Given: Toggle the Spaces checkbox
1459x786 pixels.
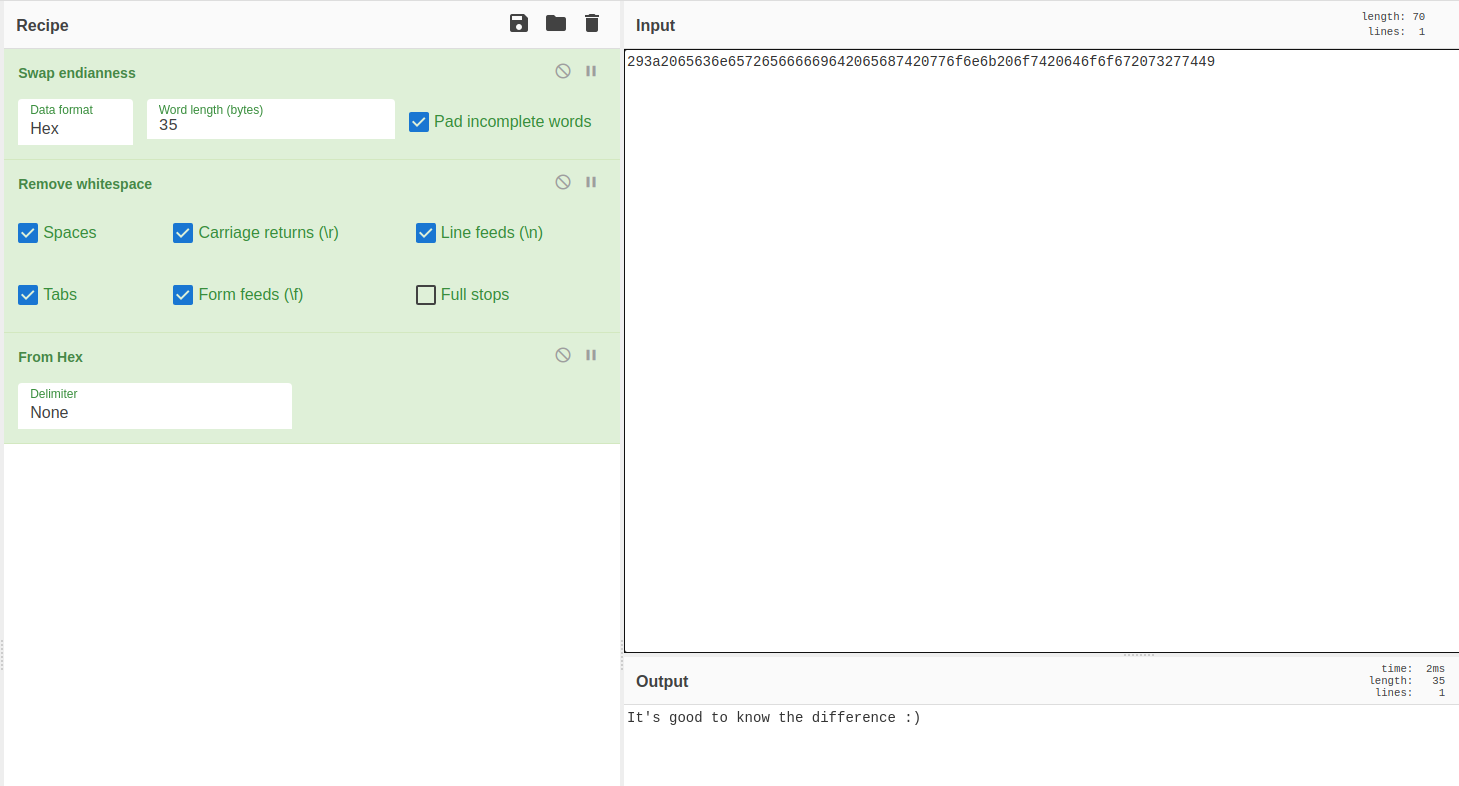Looking at the screenshot, I should 28,233.
